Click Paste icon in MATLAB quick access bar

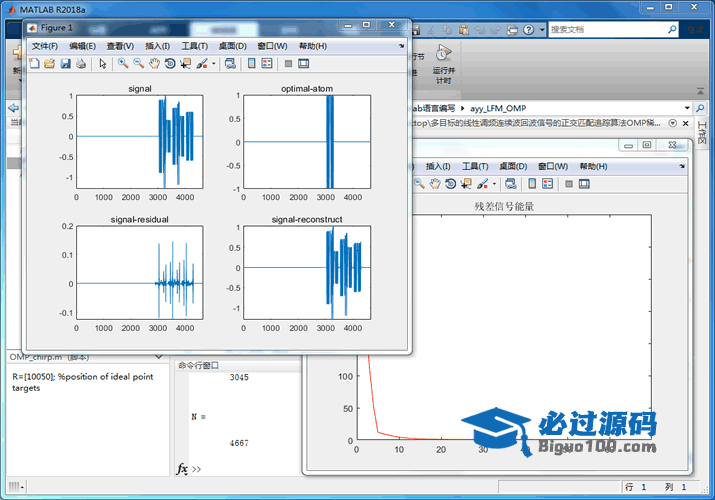[464, 30]
